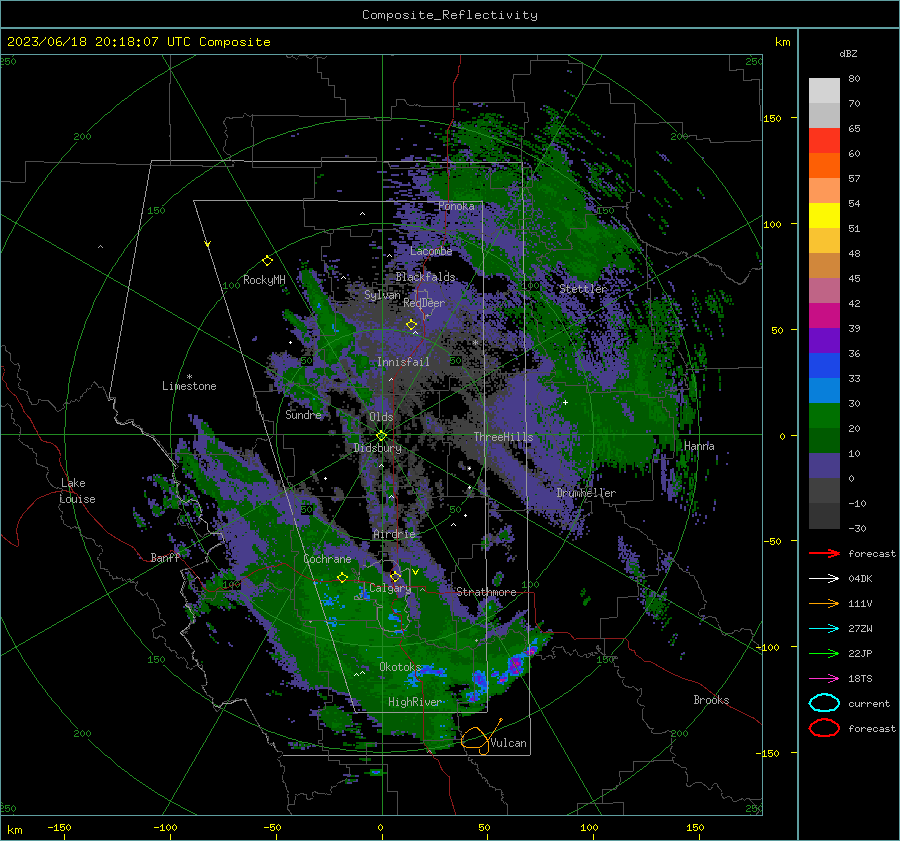Click the Banff label

[x=165, y=558]
